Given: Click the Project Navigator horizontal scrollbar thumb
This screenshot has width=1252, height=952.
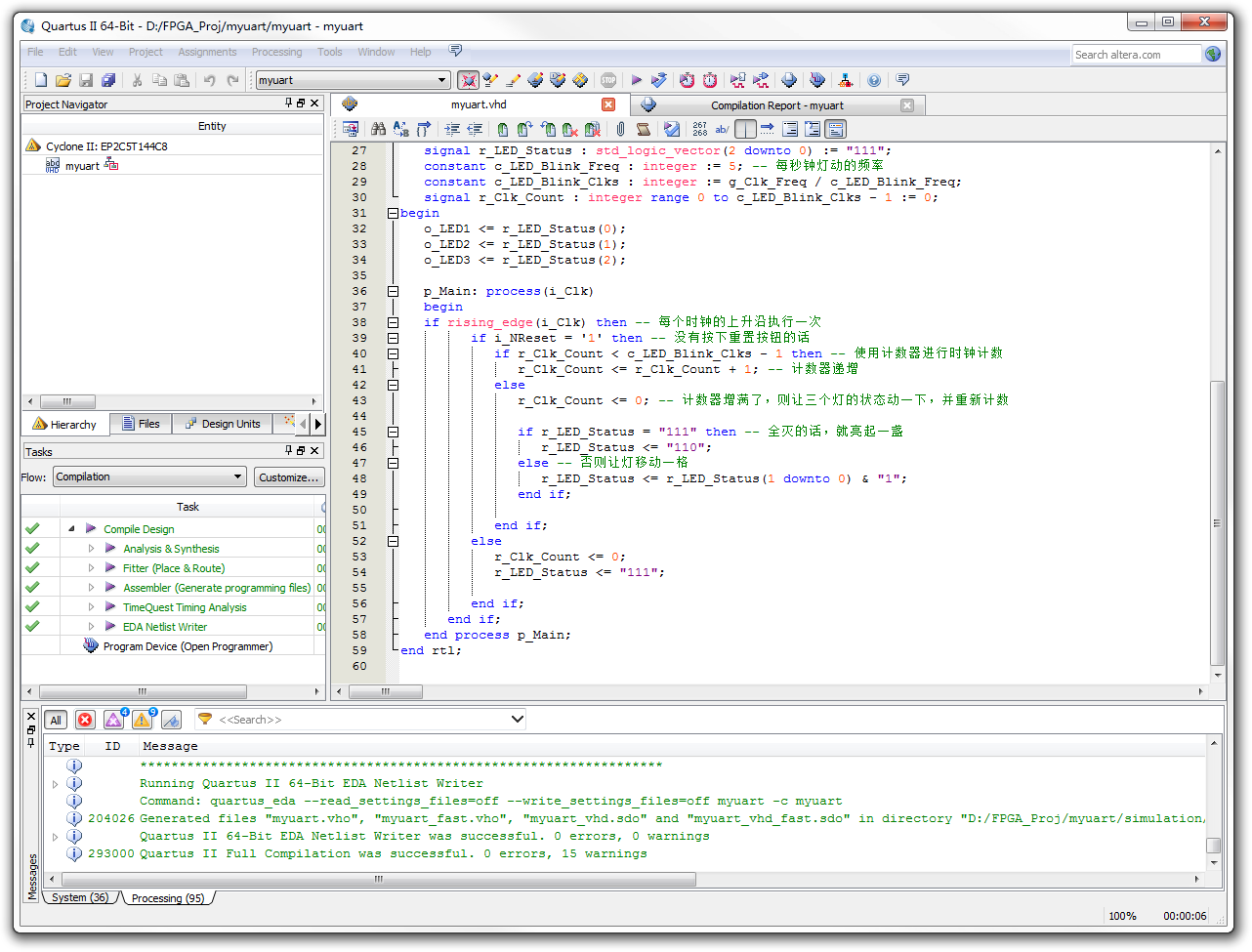Looking at the screenshot, I should (x=67, y=401).
